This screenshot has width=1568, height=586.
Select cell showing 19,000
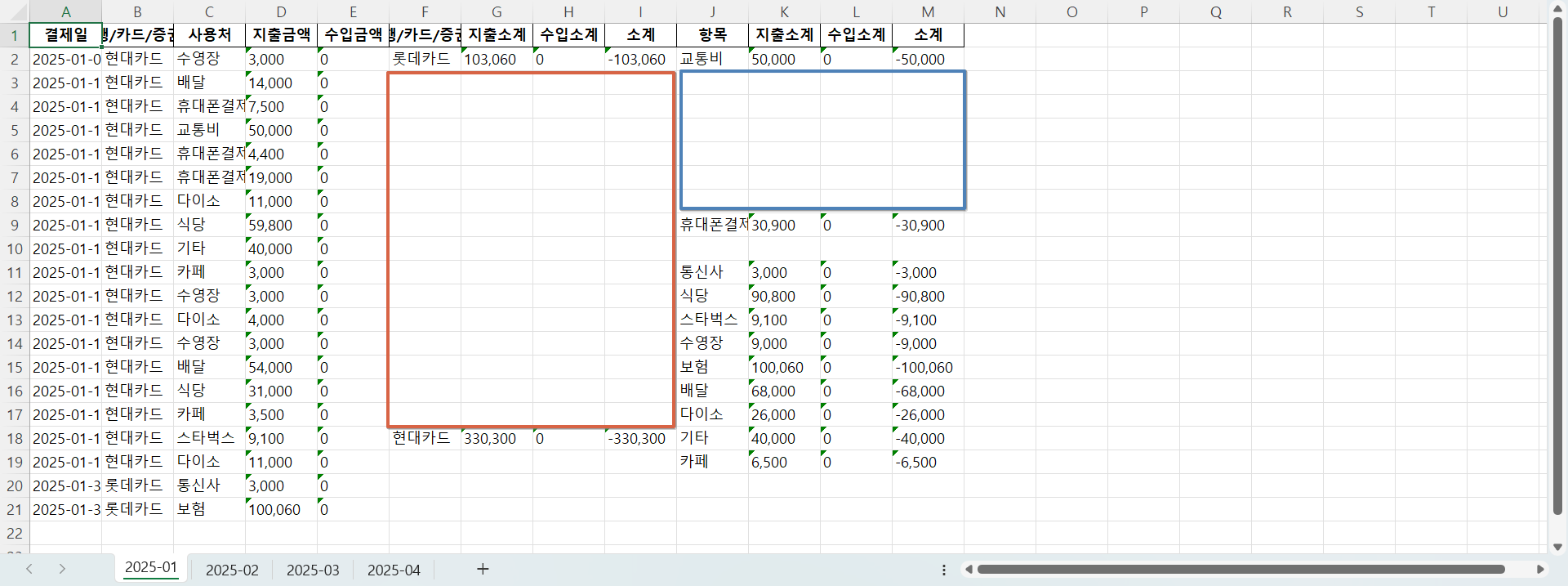click(x=281, y=177)
